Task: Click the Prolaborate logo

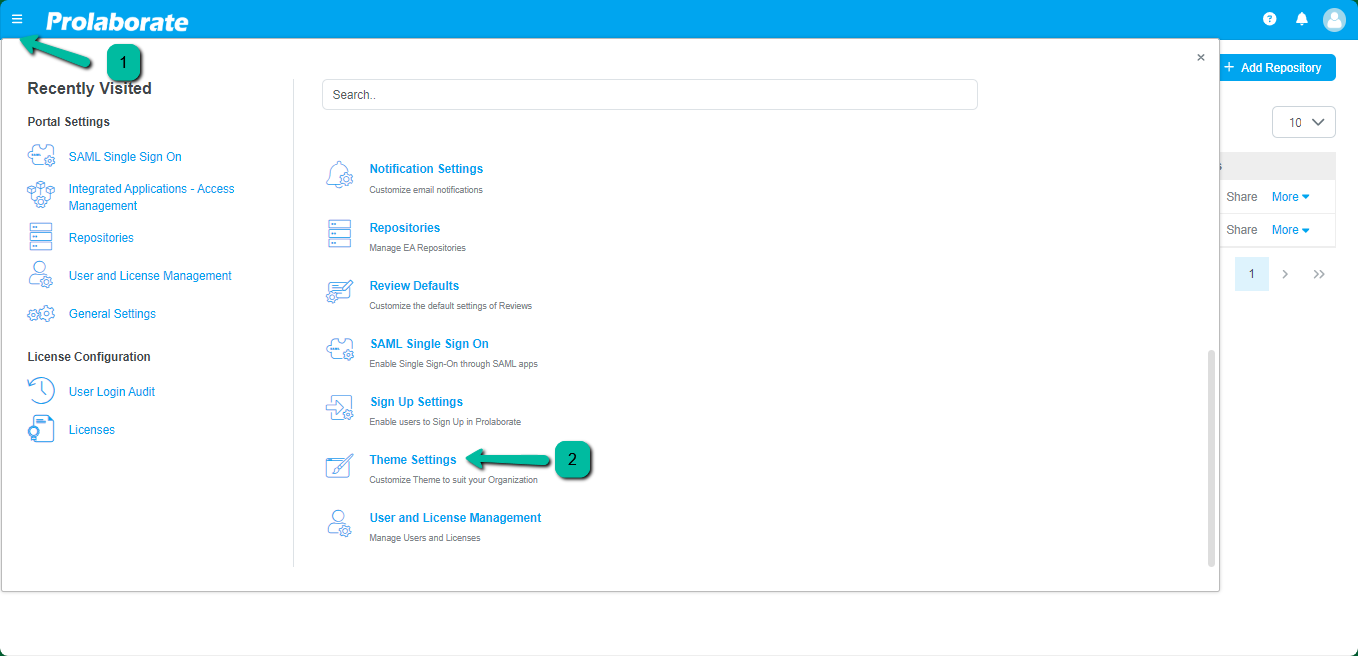Action: coord(117,20)
